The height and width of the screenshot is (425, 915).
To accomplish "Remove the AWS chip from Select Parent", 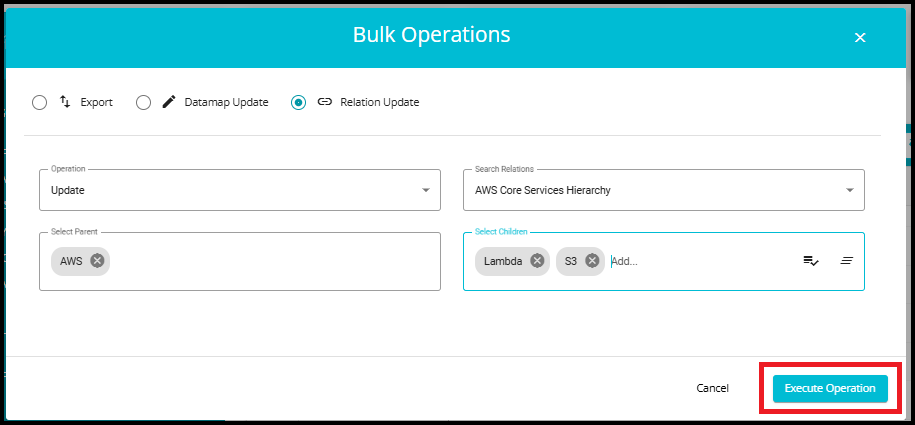I will (x=97, y=261).
